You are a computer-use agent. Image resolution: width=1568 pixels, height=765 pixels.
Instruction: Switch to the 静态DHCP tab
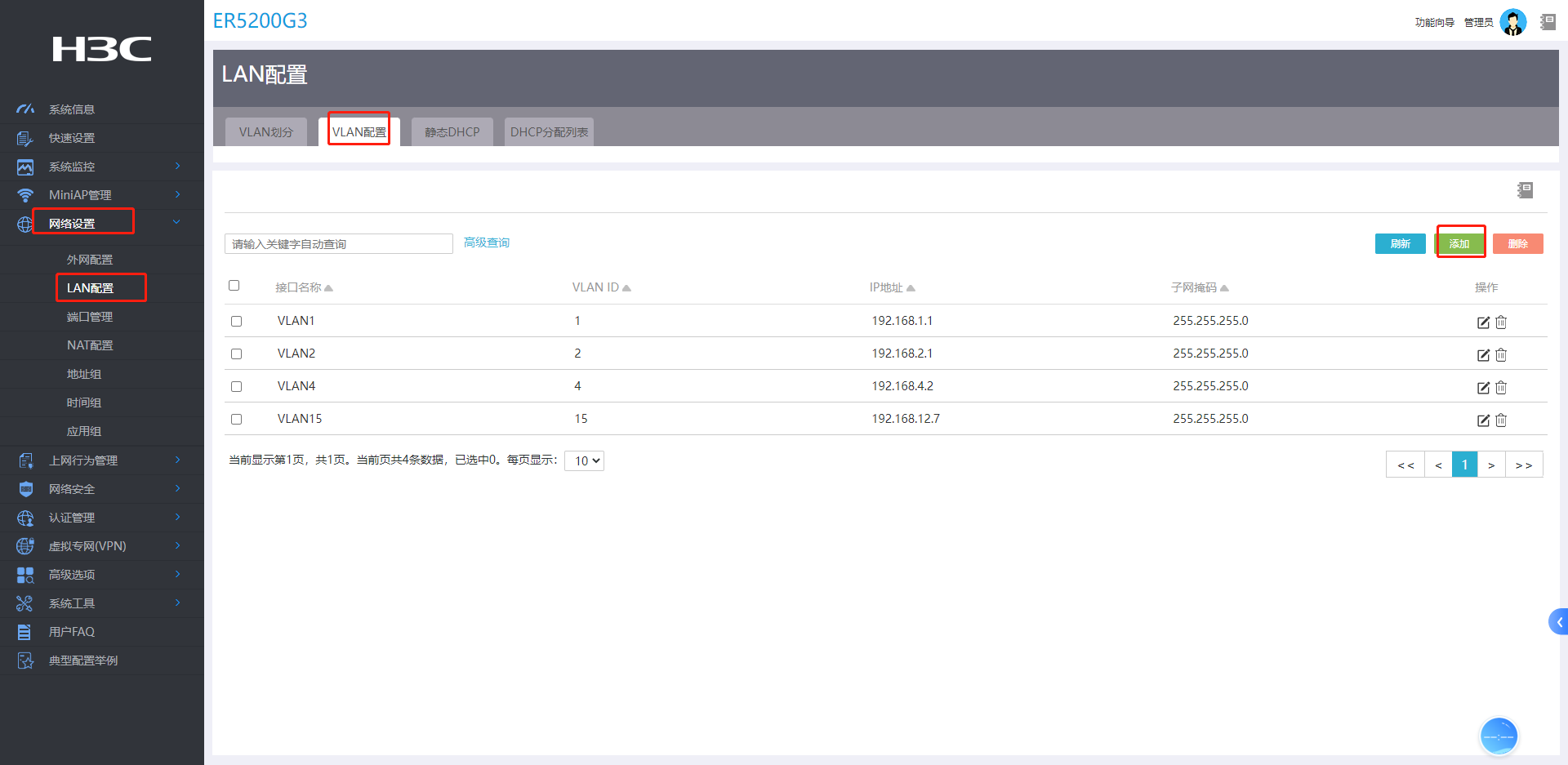452,132
